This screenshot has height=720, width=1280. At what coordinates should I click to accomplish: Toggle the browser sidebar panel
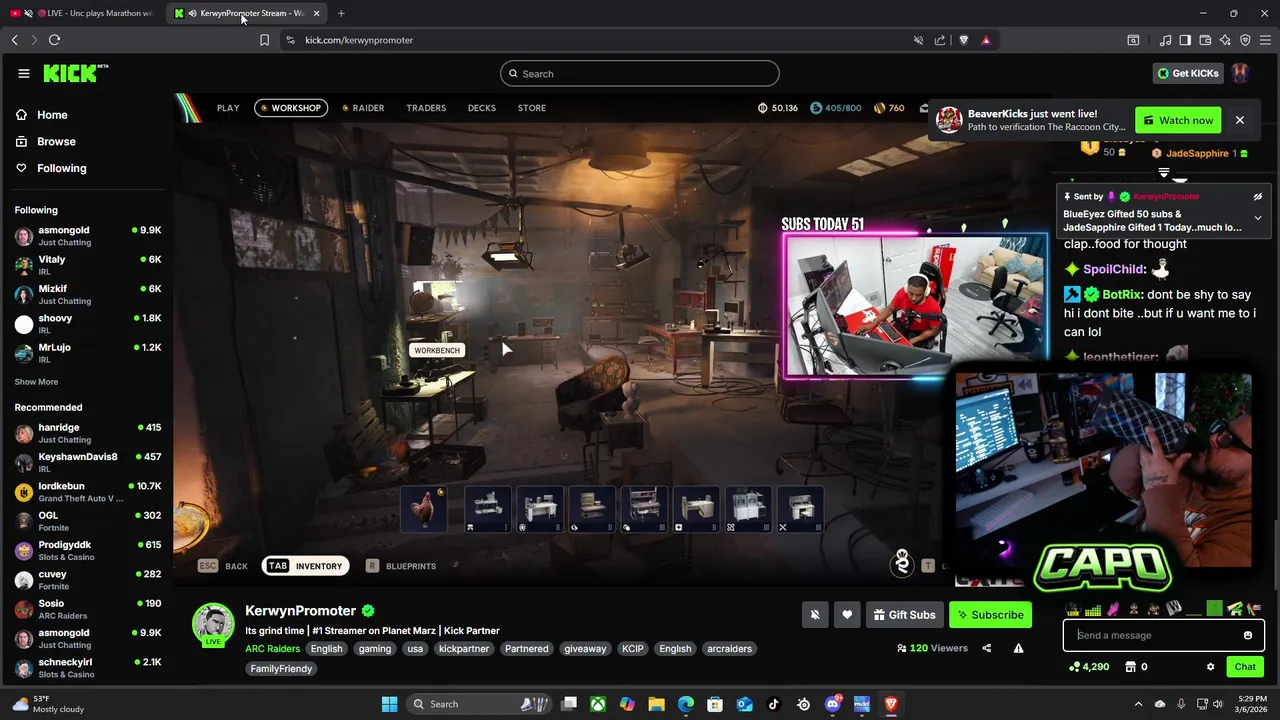click(x=1185, y=40)
